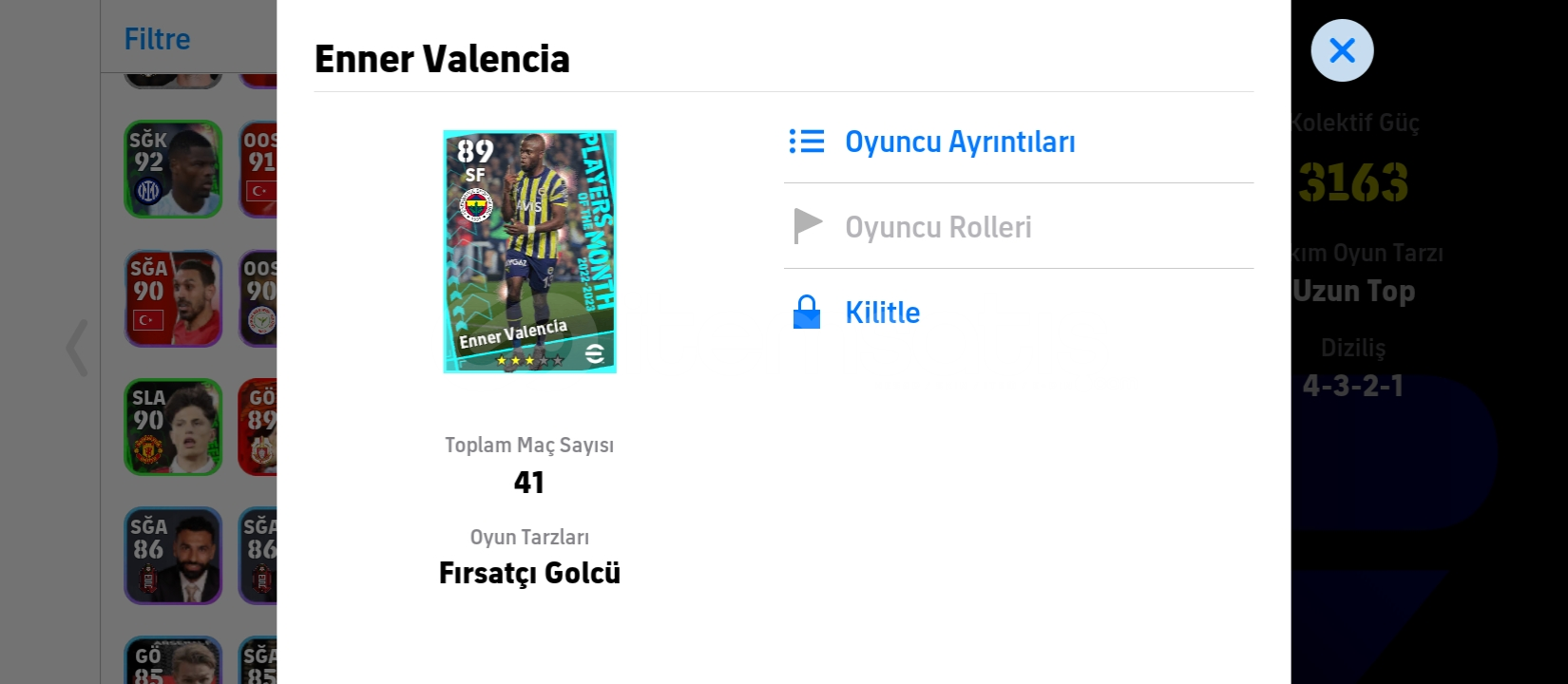The image size is (1568, 684).
Task: Close the Enner Valencia dialog
Action: (x=1342, y=50)
